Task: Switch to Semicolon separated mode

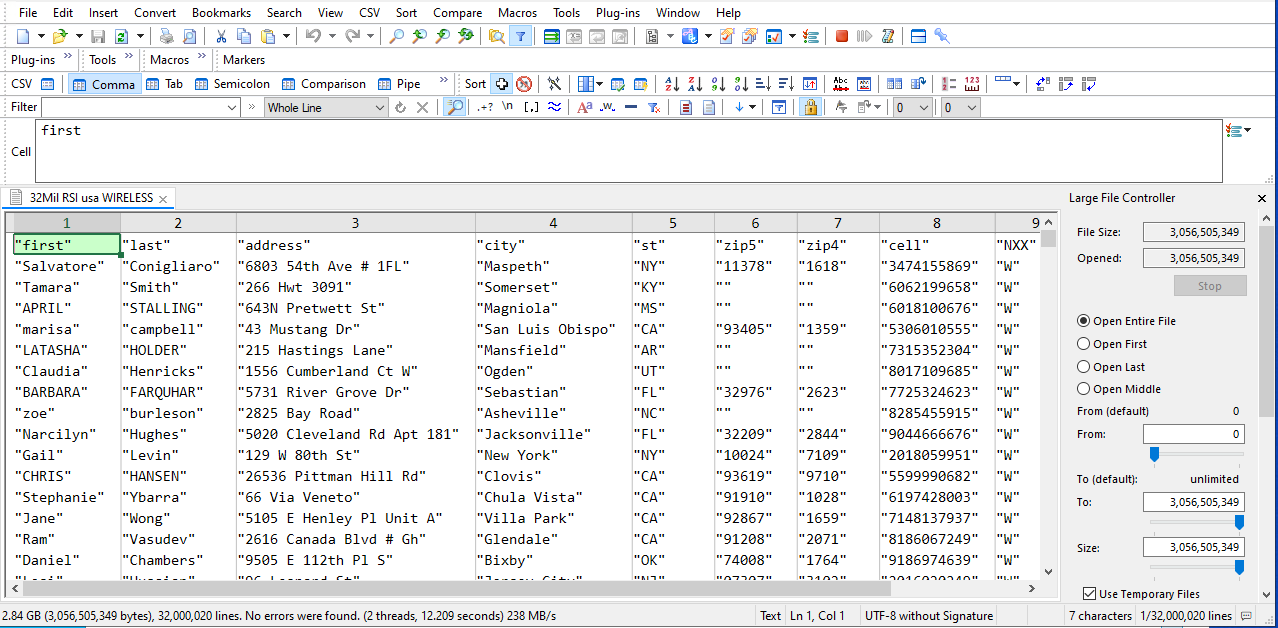Action: (x=232, y=84)
